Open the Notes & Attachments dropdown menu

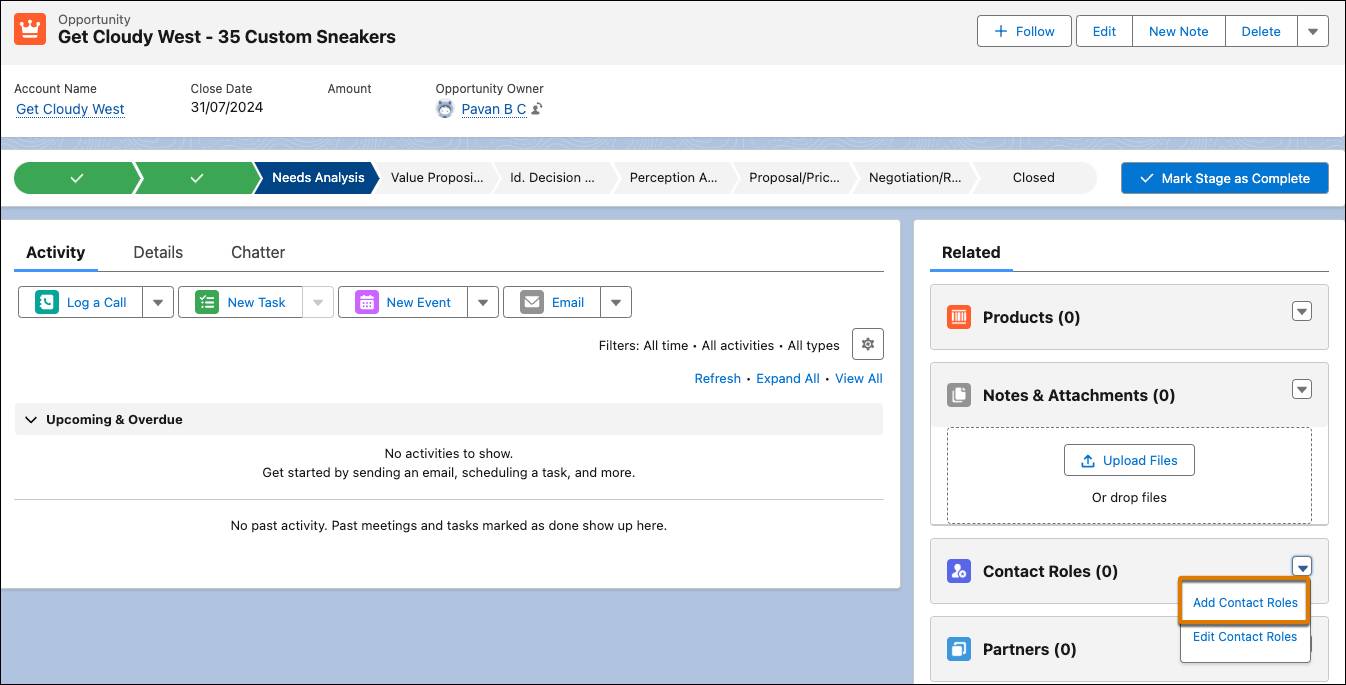click(1301, 389)
